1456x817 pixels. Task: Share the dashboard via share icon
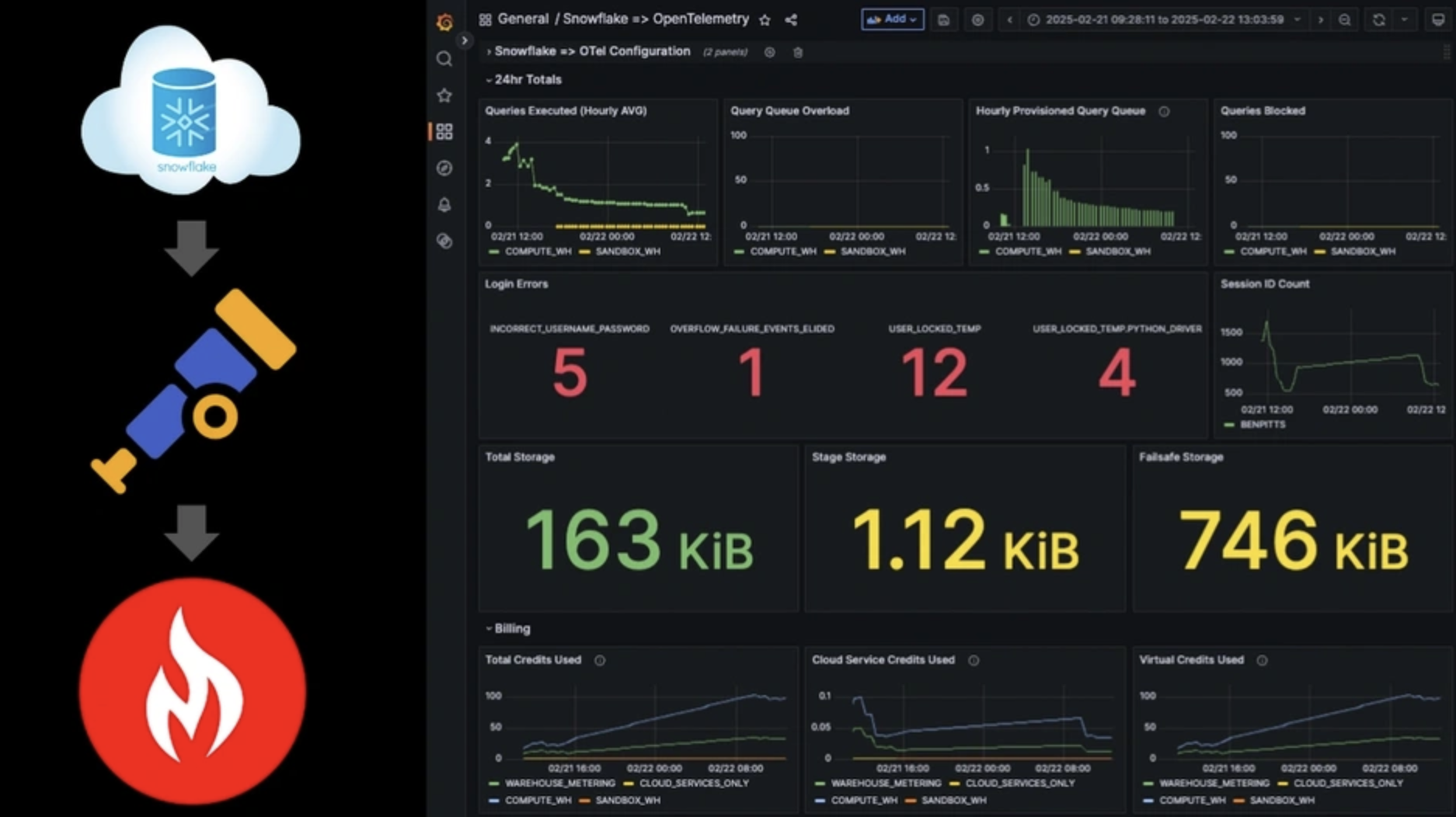tap(791, 20)
